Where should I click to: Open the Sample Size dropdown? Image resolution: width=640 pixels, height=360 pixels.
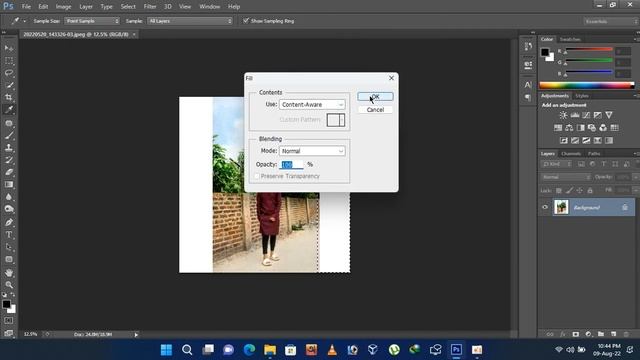point(92,21)
